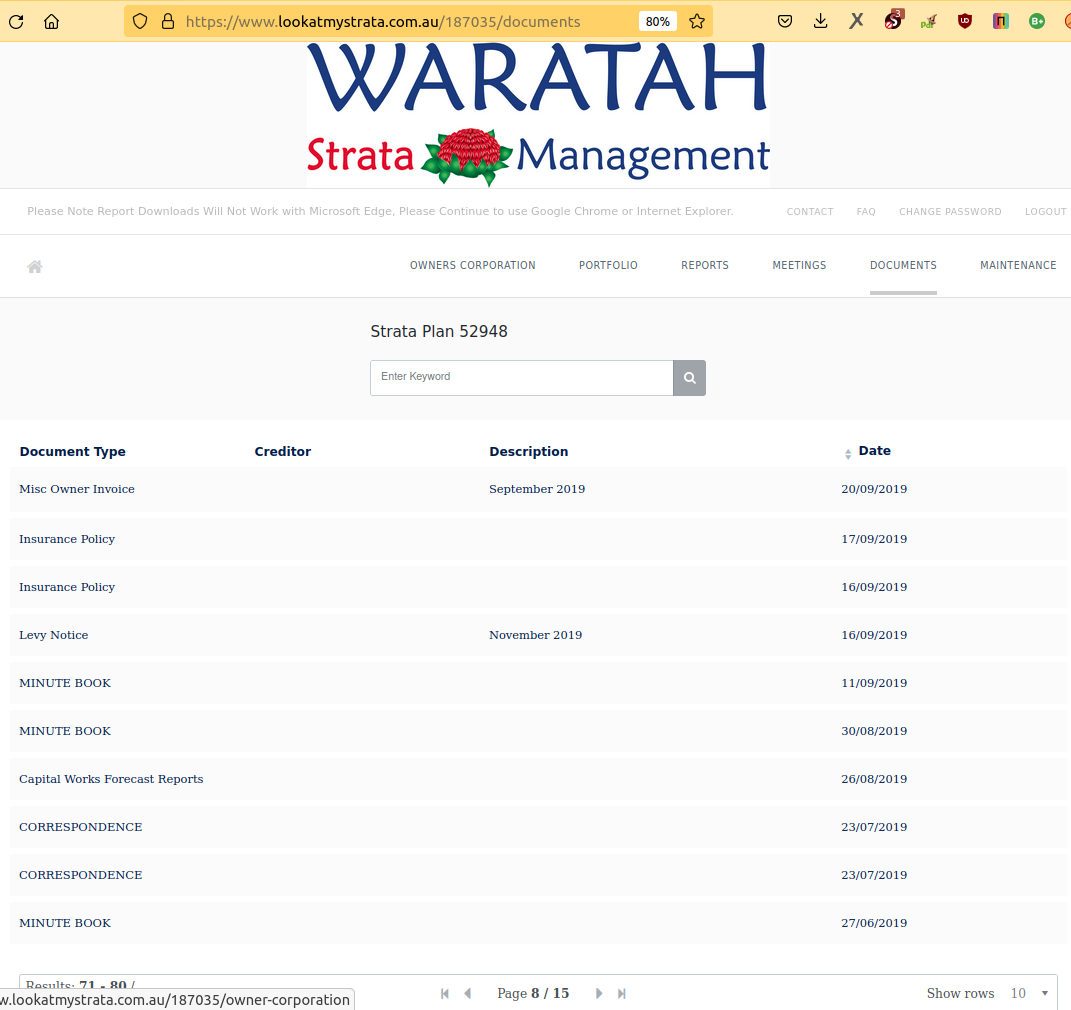Viewport: 1071px width, 1010px height.
Task: Sort by Description column header
Action: (529, 451)
